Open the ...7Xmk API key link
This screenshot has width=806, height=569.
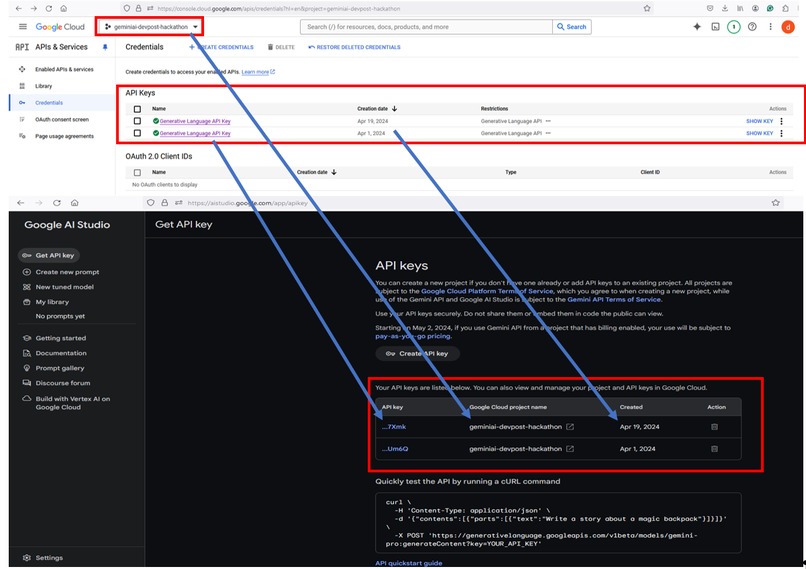click(394, 427)
